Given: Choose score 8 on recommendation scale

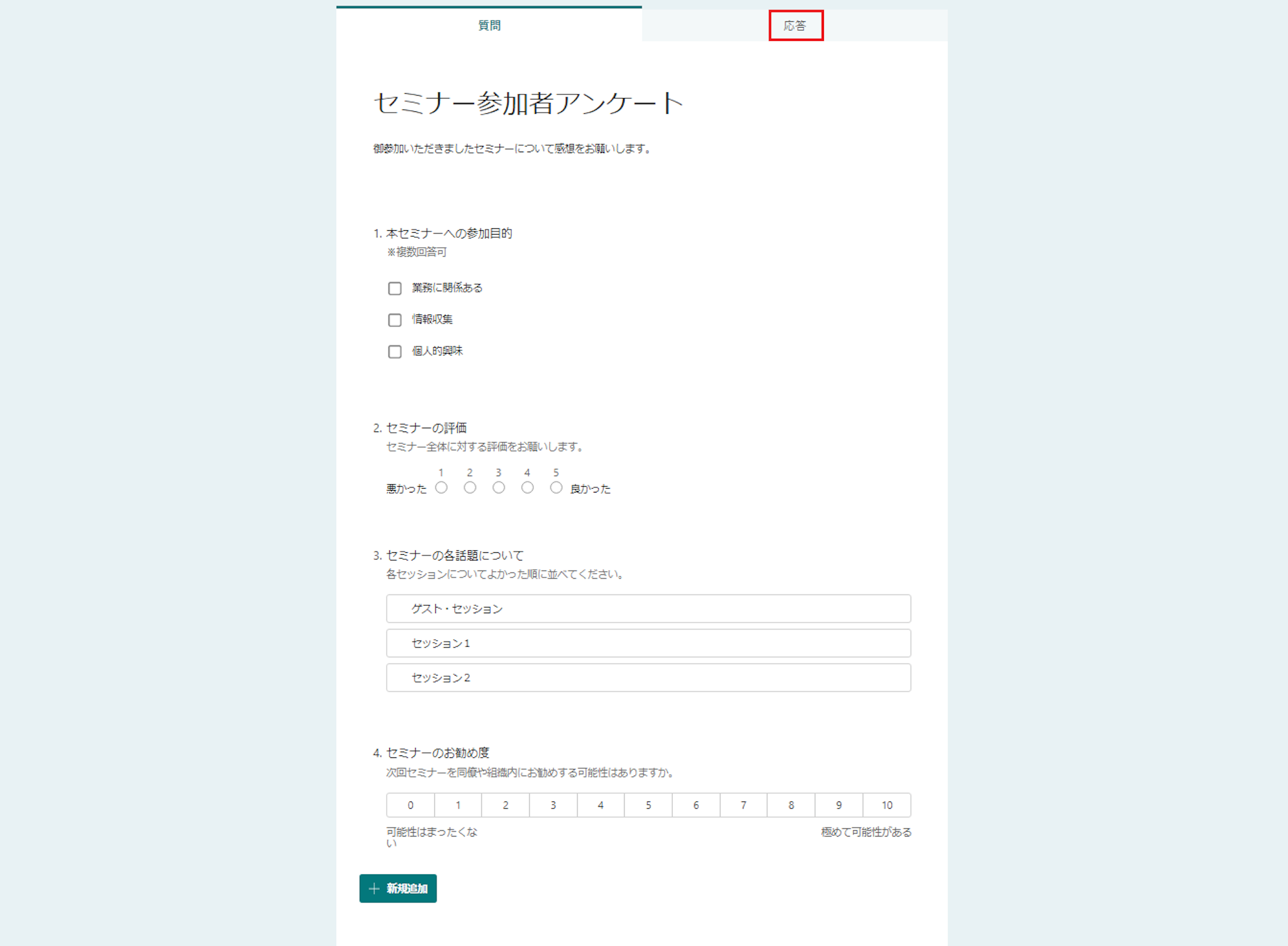Looking at the screenshot, I should point(791,804).
